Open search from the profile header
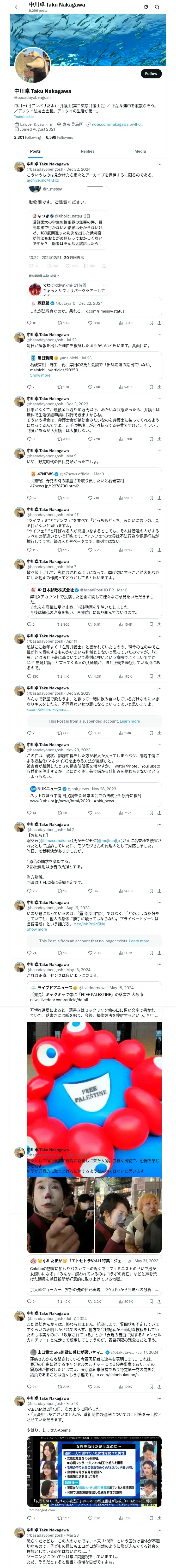This screenshot has width=176, height=1568. [x=157, y=7]
